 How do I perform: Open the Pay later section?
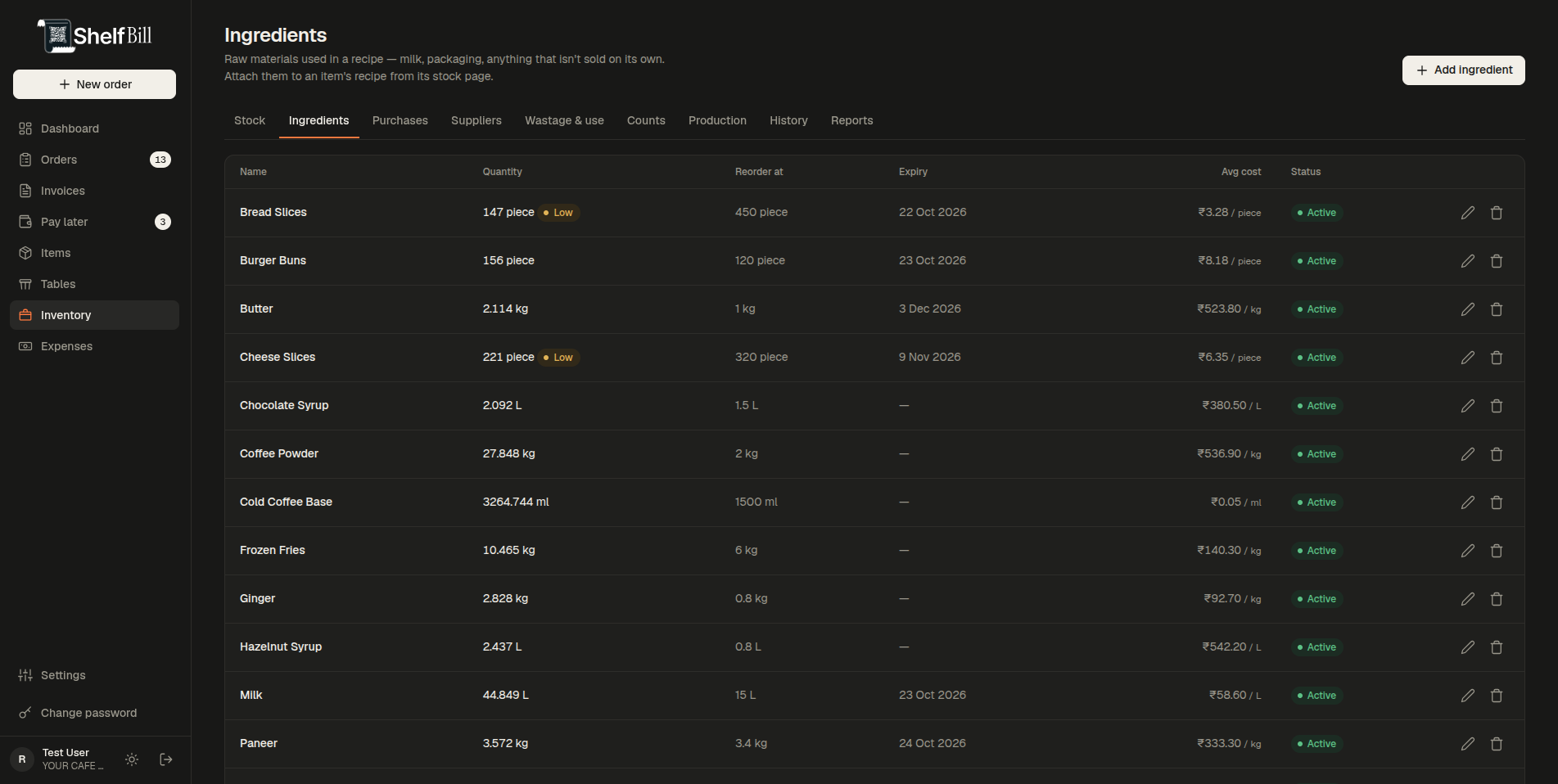tap(94, 222)
